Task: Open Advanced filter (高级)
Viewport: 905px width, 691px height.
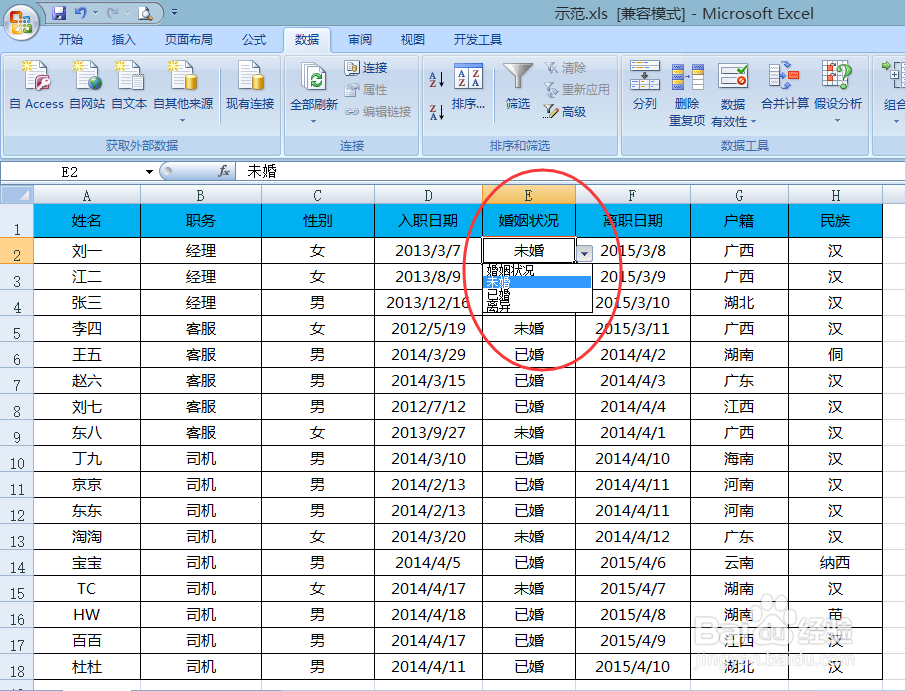Action: coord(565,111)
